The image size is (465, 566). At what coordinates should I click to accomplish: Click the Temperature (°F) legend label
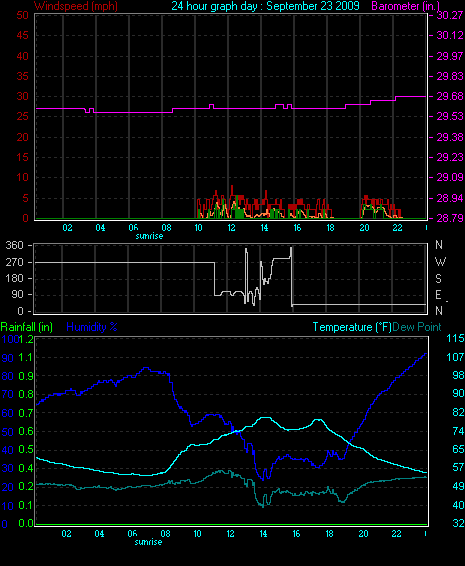[352, 327]
